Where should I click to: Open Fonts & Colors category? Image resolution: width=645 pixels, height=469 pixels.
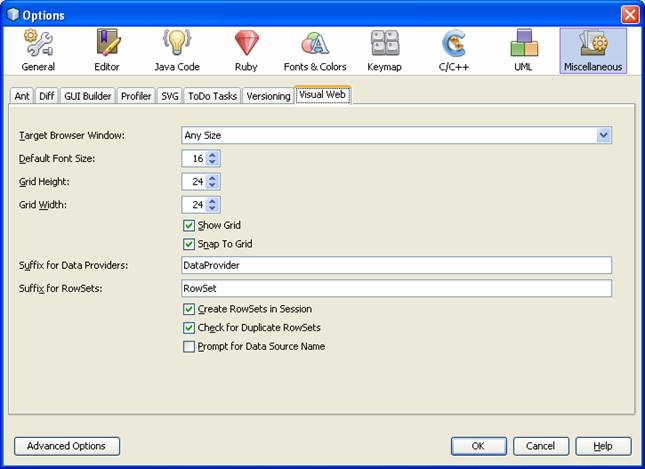pyautogui.click(x=315, y=50)
